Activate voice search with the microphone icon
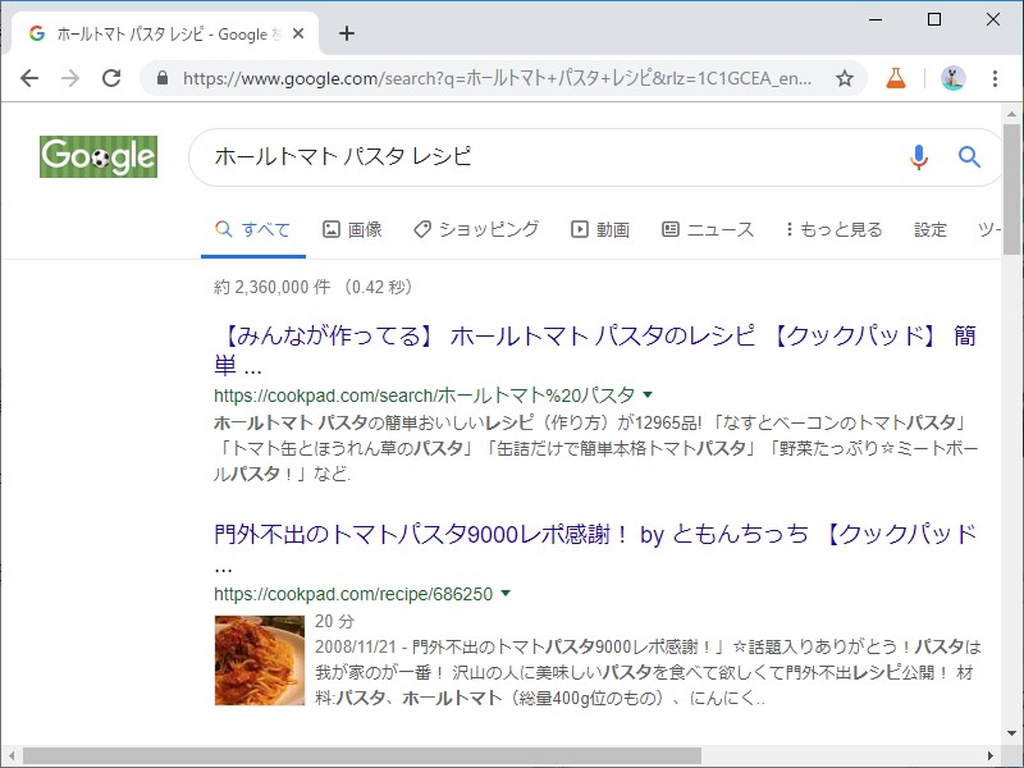This screenshot has width=1024, height=768. 919,157
